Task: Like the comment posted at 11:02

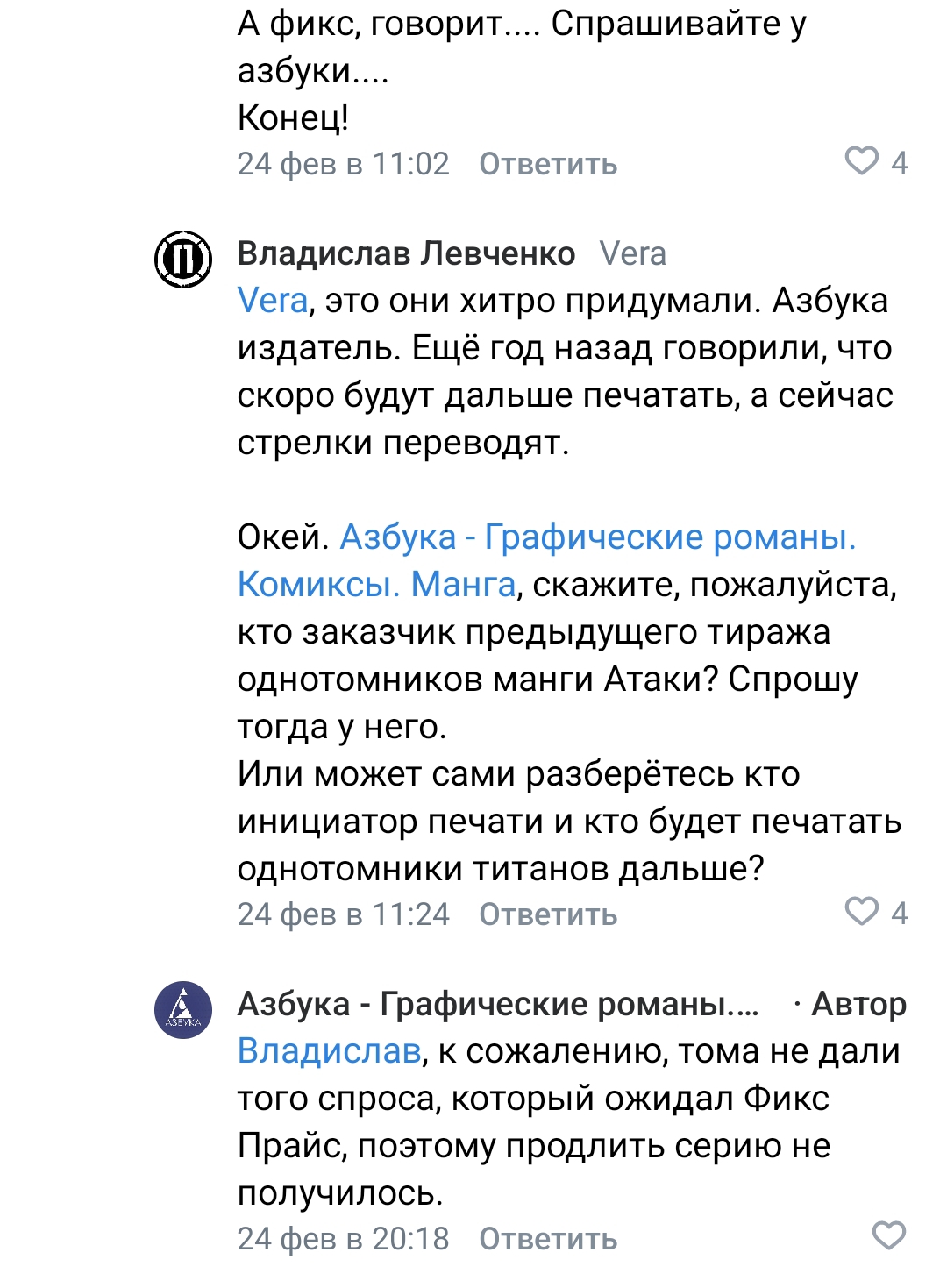Action: point(861,161)
